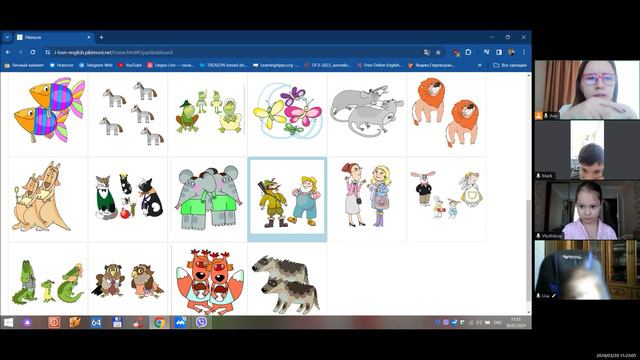Open the Viber taskbar icon
Viewport: 640px width, 360px height.
pyautogui.click(x=201, y=322)
